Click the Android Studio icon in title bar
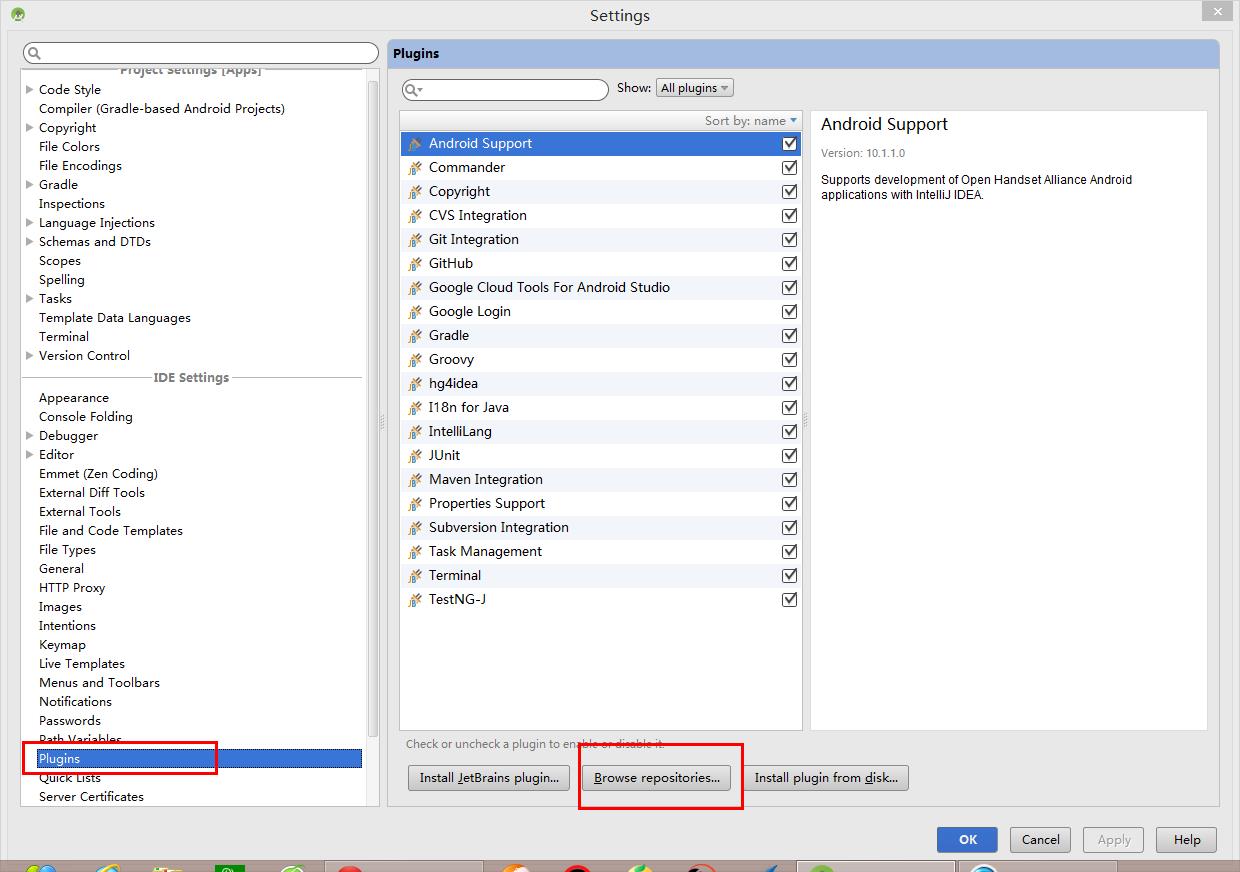The image size is (1240, 872). (18, 14)
